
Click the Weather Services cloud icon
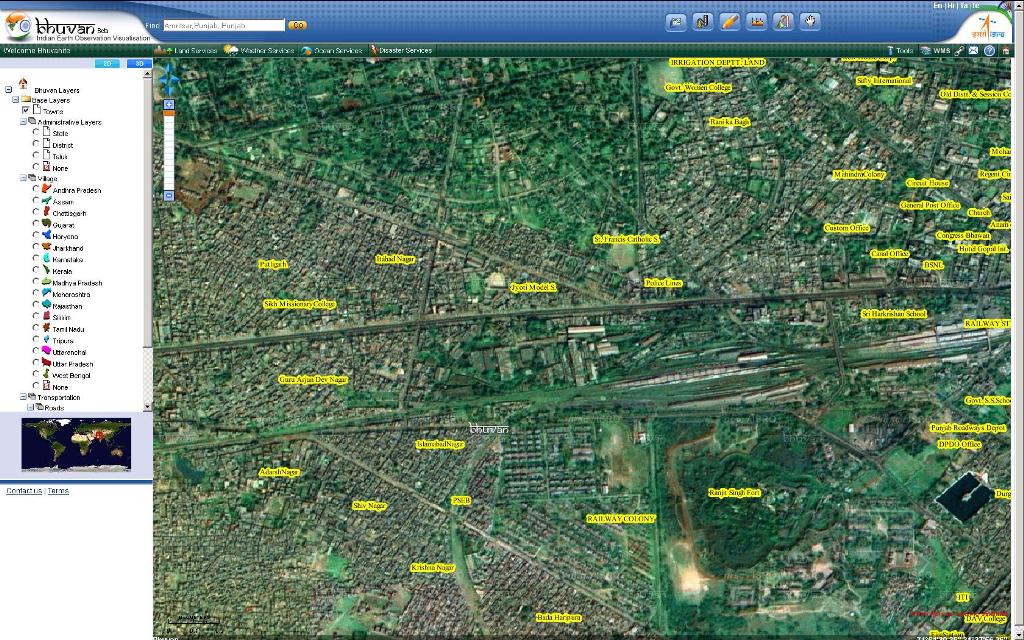pos(231,50)
